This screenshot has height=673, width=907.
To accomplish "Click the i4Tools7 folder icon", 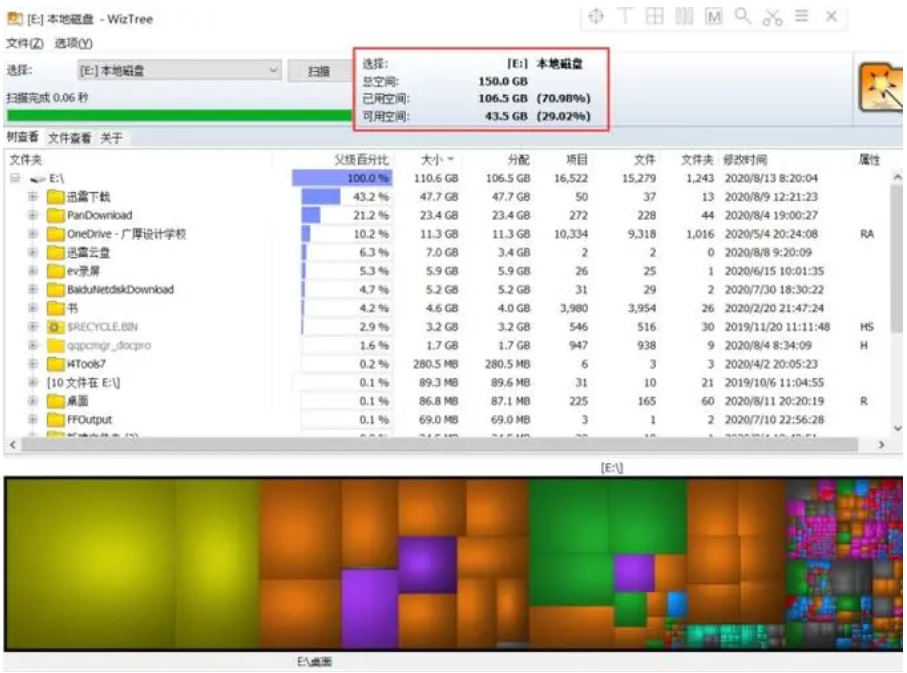I will point(56,364).
